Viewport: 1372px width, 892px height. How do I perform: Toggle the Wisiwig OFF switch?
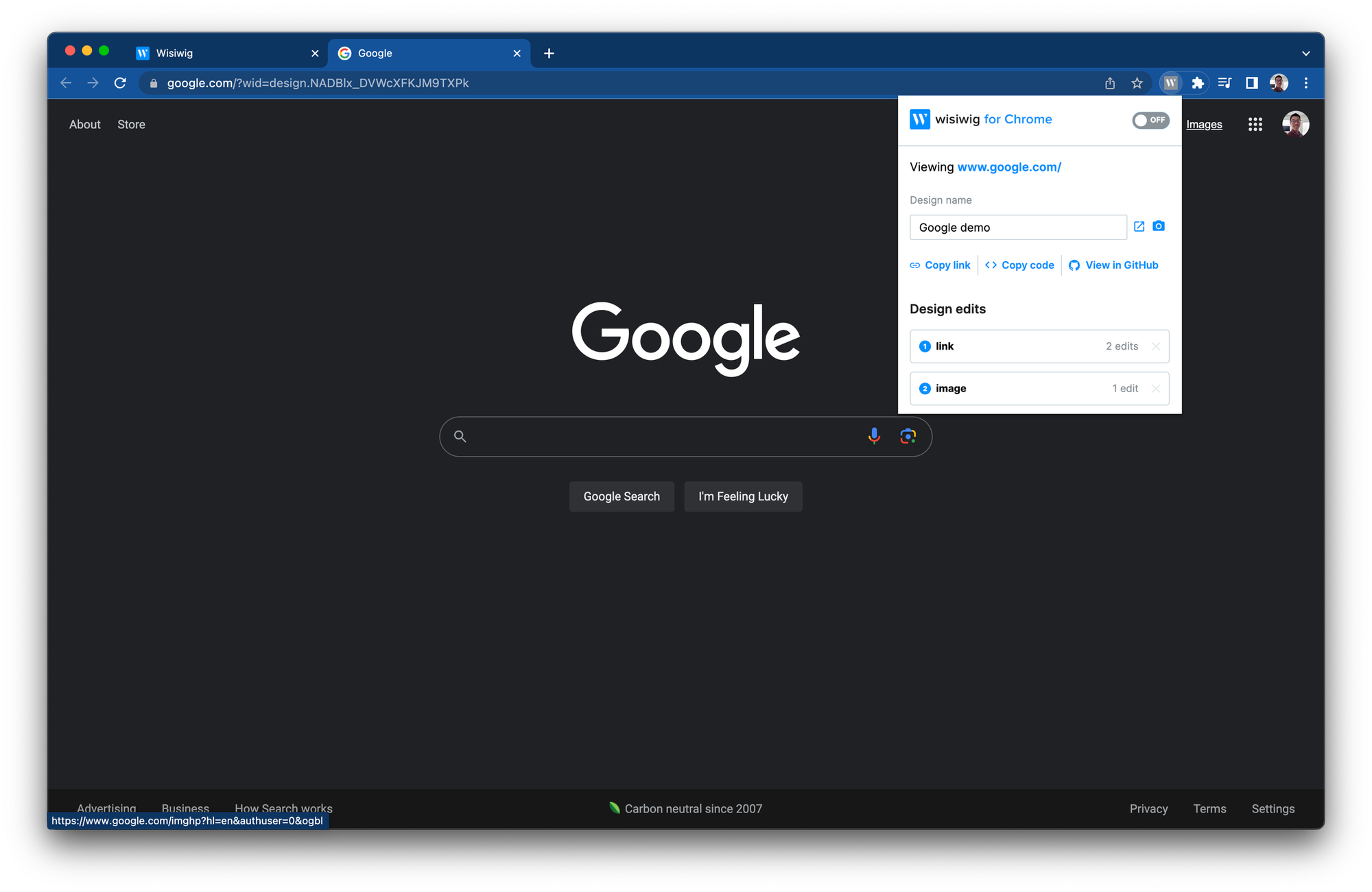click(x=1150, y=120)
